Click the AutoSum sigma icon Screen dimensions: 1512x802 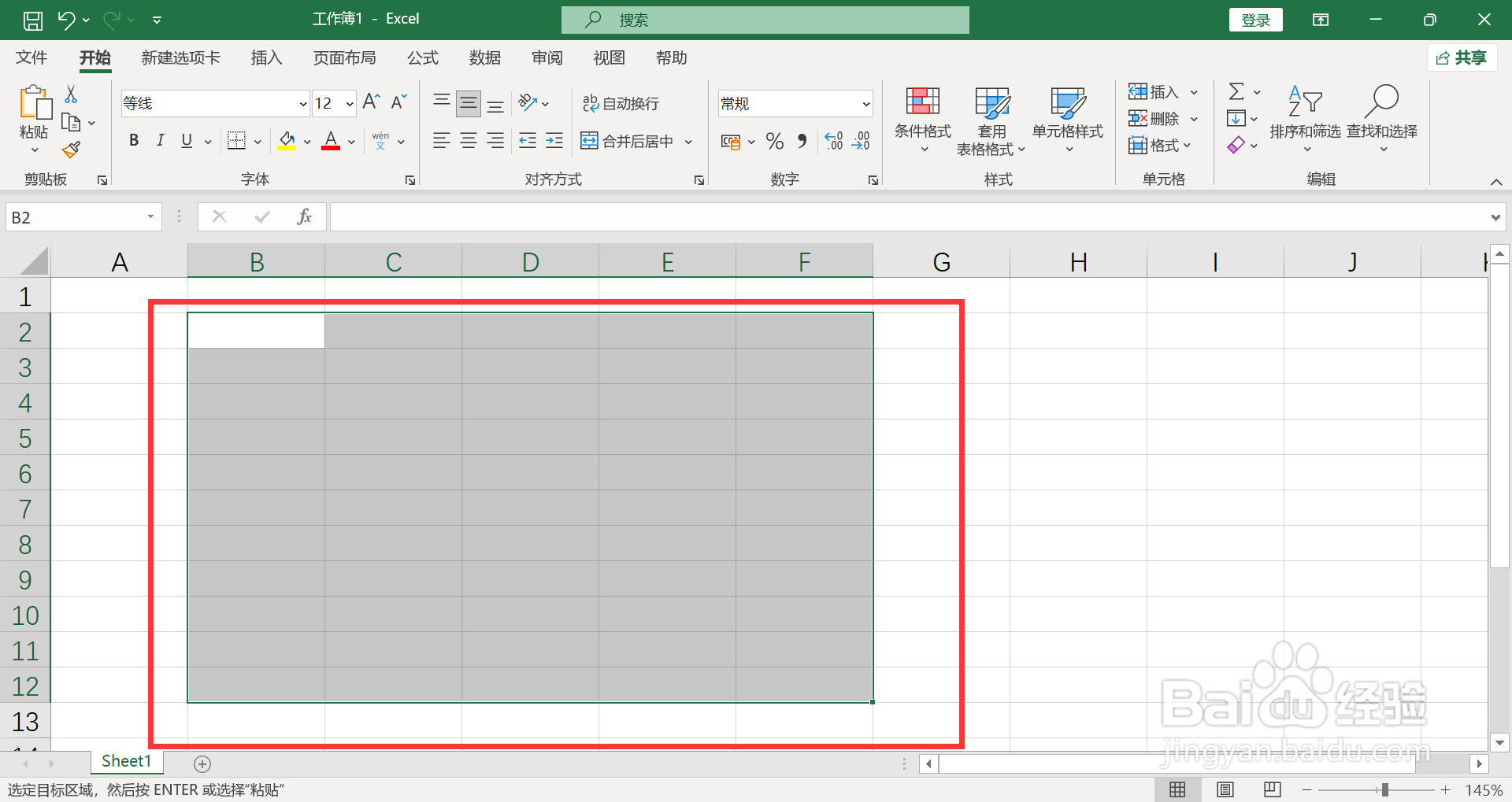pos(1236,92)
